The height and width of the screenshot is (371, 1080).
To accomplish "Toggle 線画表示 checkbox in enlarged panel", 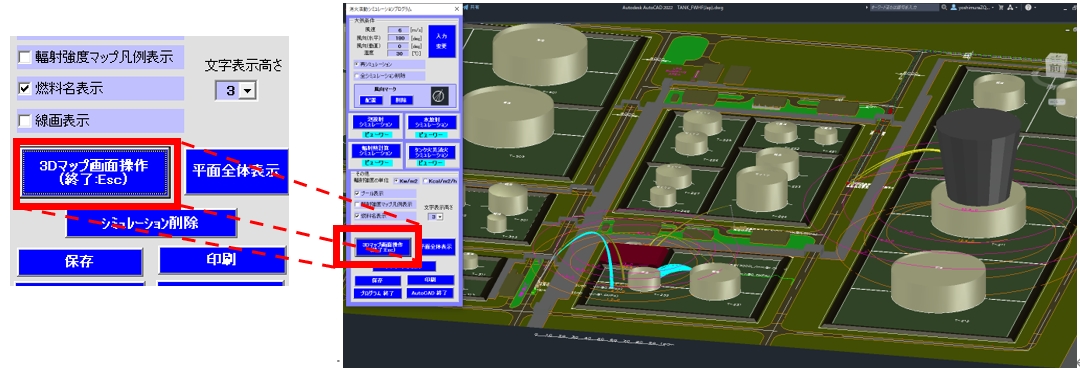I will tap(25, 121).
